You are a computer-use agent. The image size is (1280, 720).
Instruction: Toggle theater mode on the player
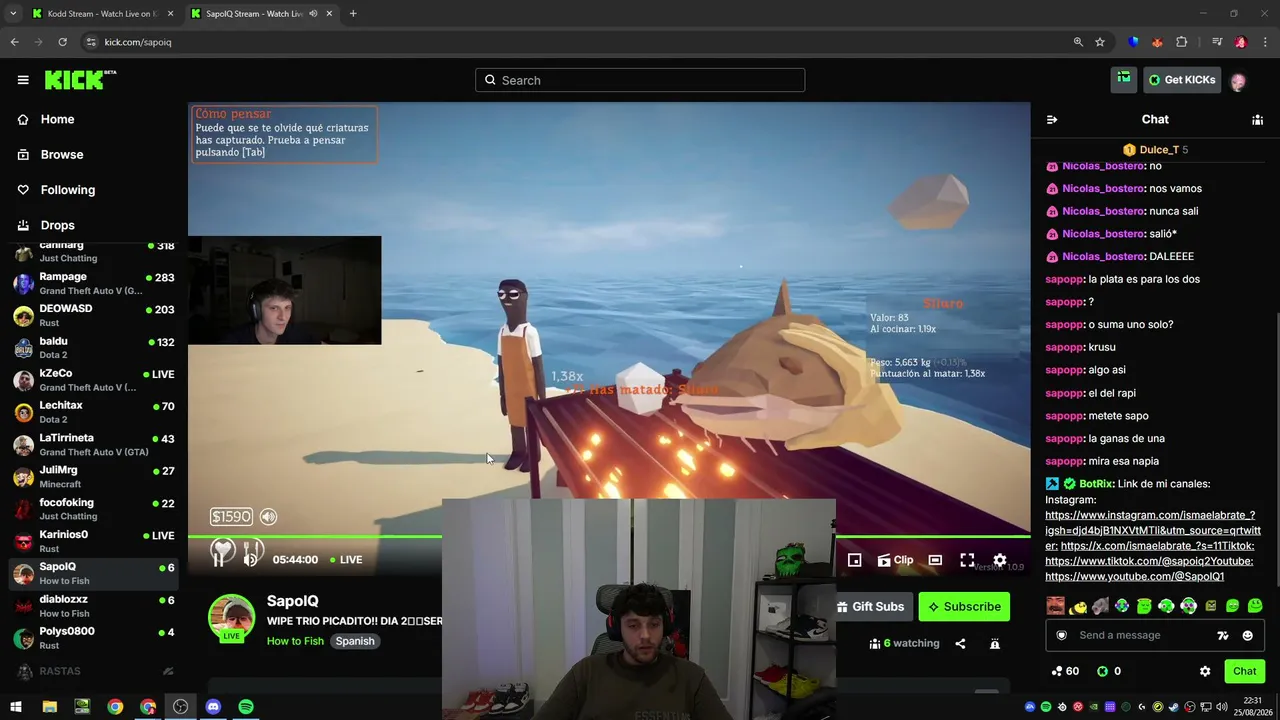coord(935,560)
